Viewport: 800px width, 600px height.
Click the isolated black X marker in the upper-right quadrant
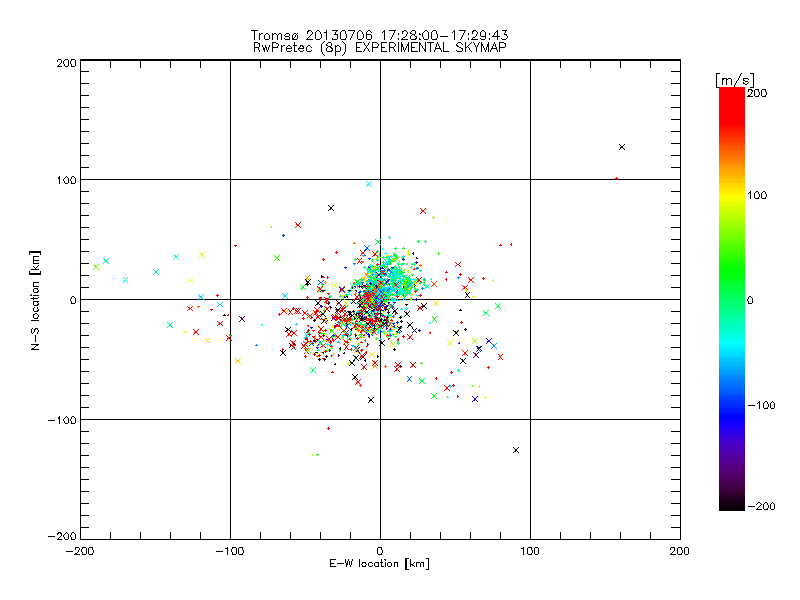coord(621,147)
